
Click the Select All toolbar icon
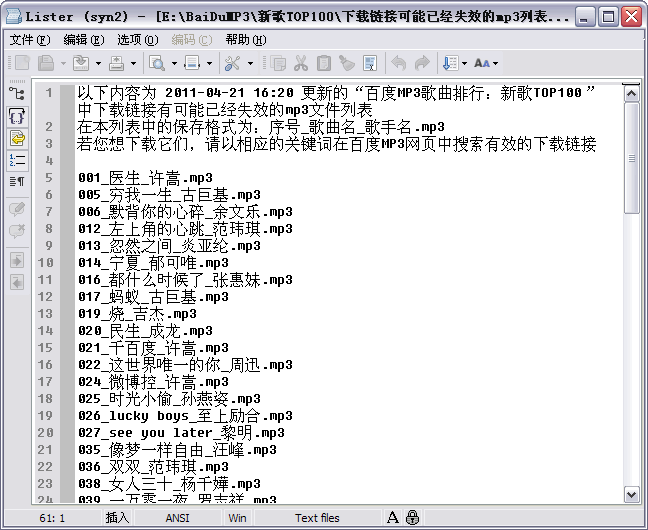tap(370, 63)
